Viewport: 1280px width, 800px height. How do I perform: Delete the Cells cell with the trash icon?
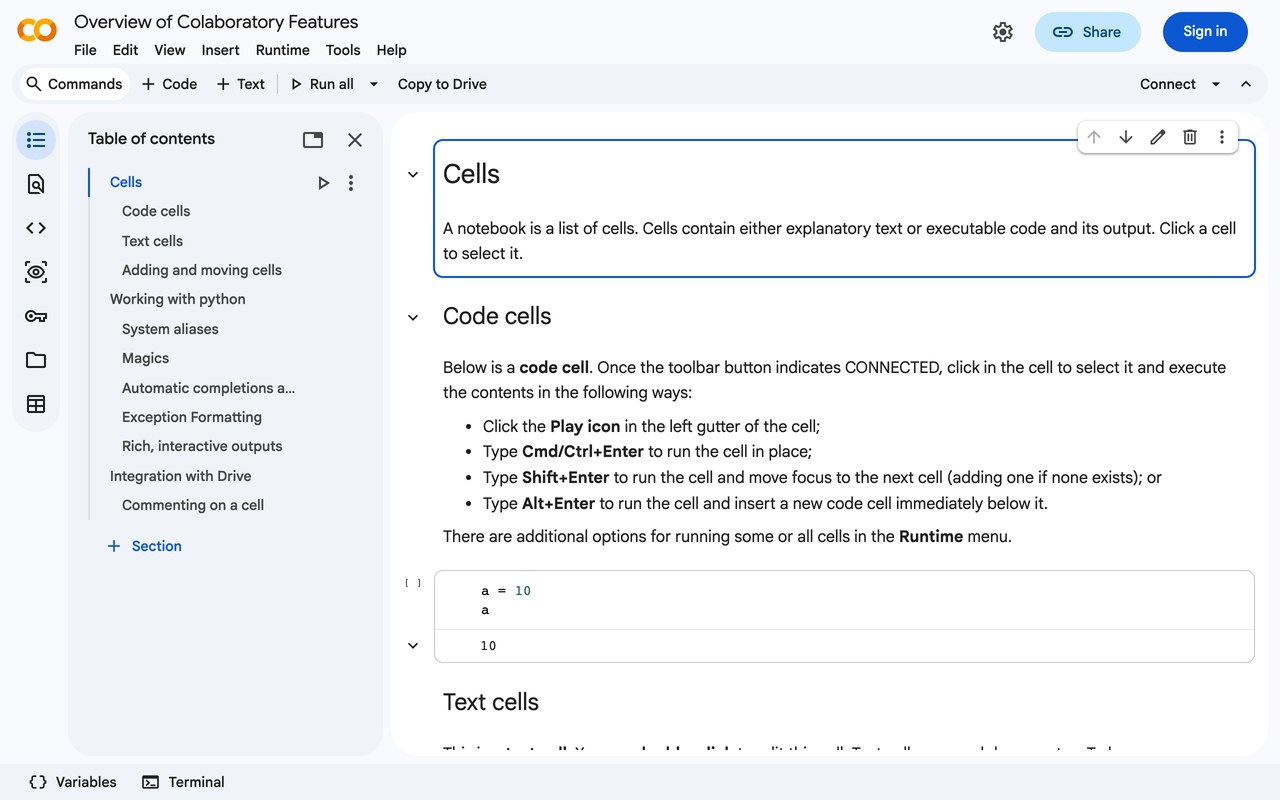pyautogui.click(x=1190, y=138)
